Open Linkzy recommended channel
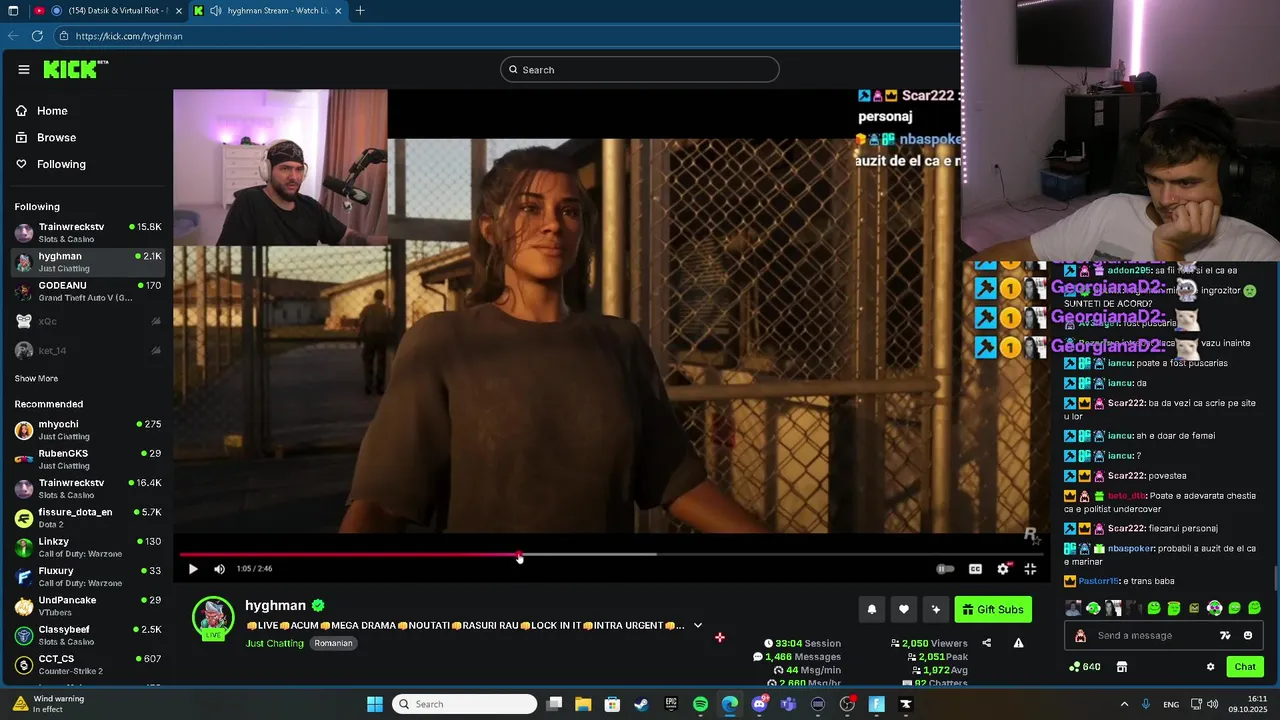The width and height of the screenshot is (1280, 720). tap(88, 547)
